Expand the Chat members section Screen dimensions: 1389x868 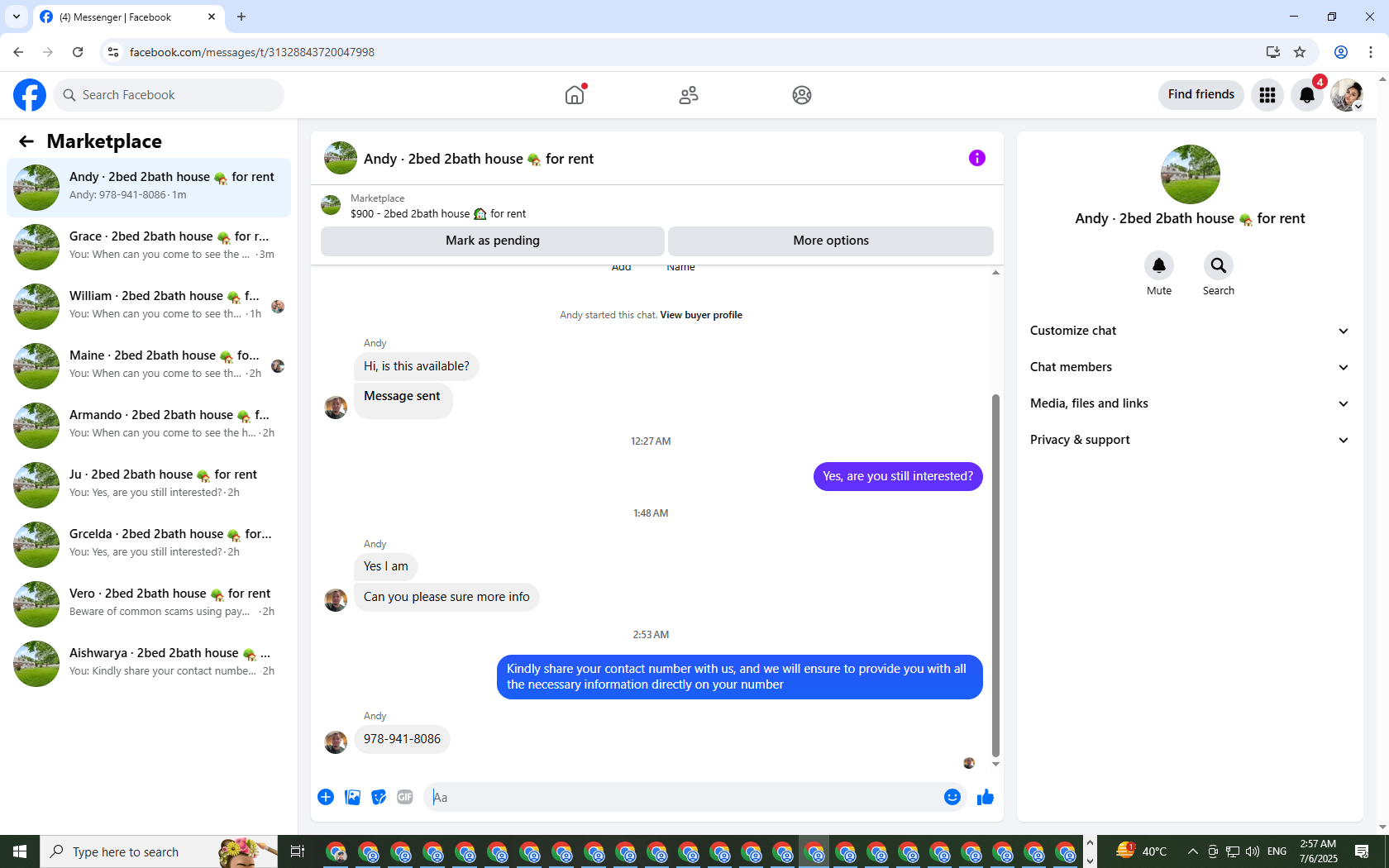[x=1191, y=367]
